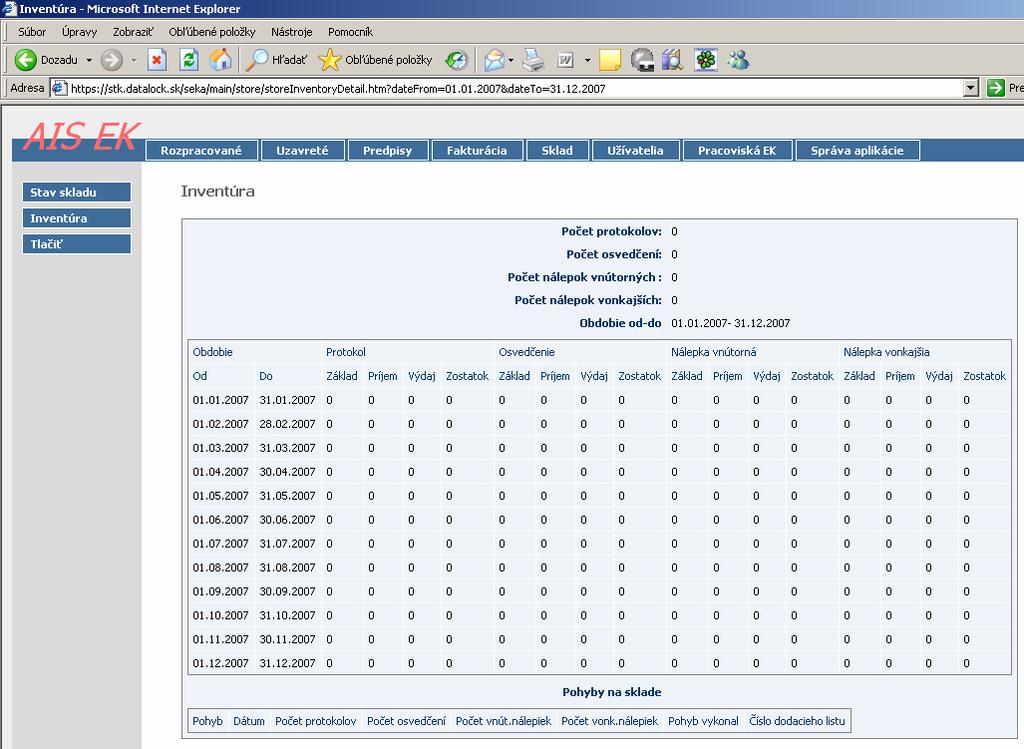The height and width of the screenshot is (749, 1024).
Task: Switch to the Uzavreté tab
Action: click(x=302, y=150)
